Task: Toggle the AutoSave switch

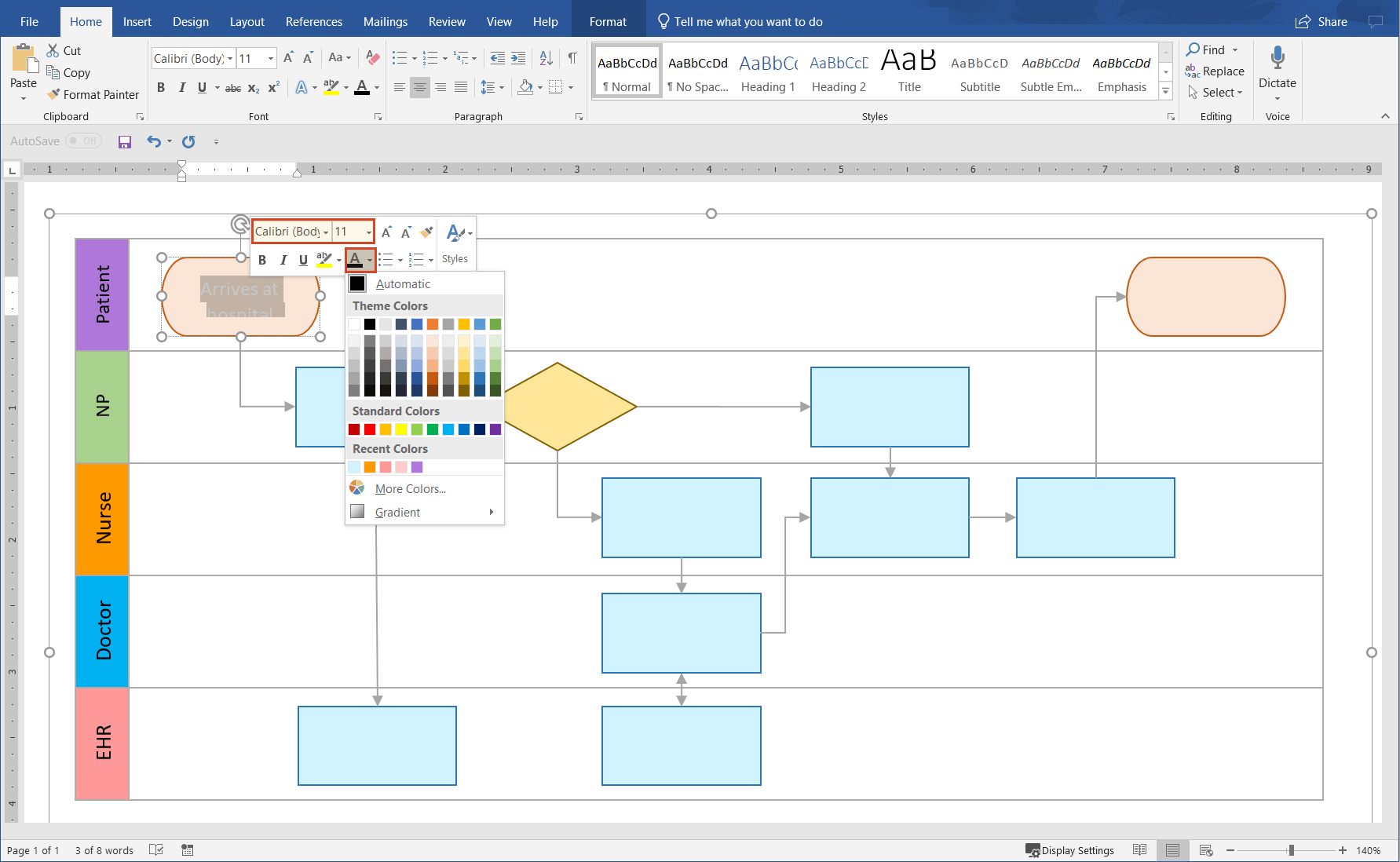Action: [x=84, y=141]
